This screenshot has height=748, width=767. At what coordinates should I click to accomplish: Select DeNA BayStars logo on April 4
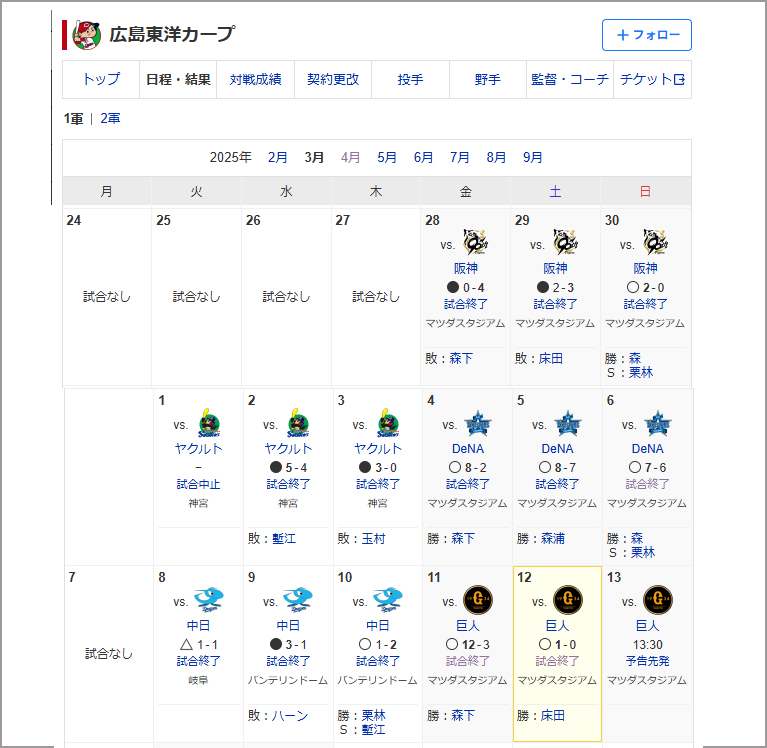point(478,423)
